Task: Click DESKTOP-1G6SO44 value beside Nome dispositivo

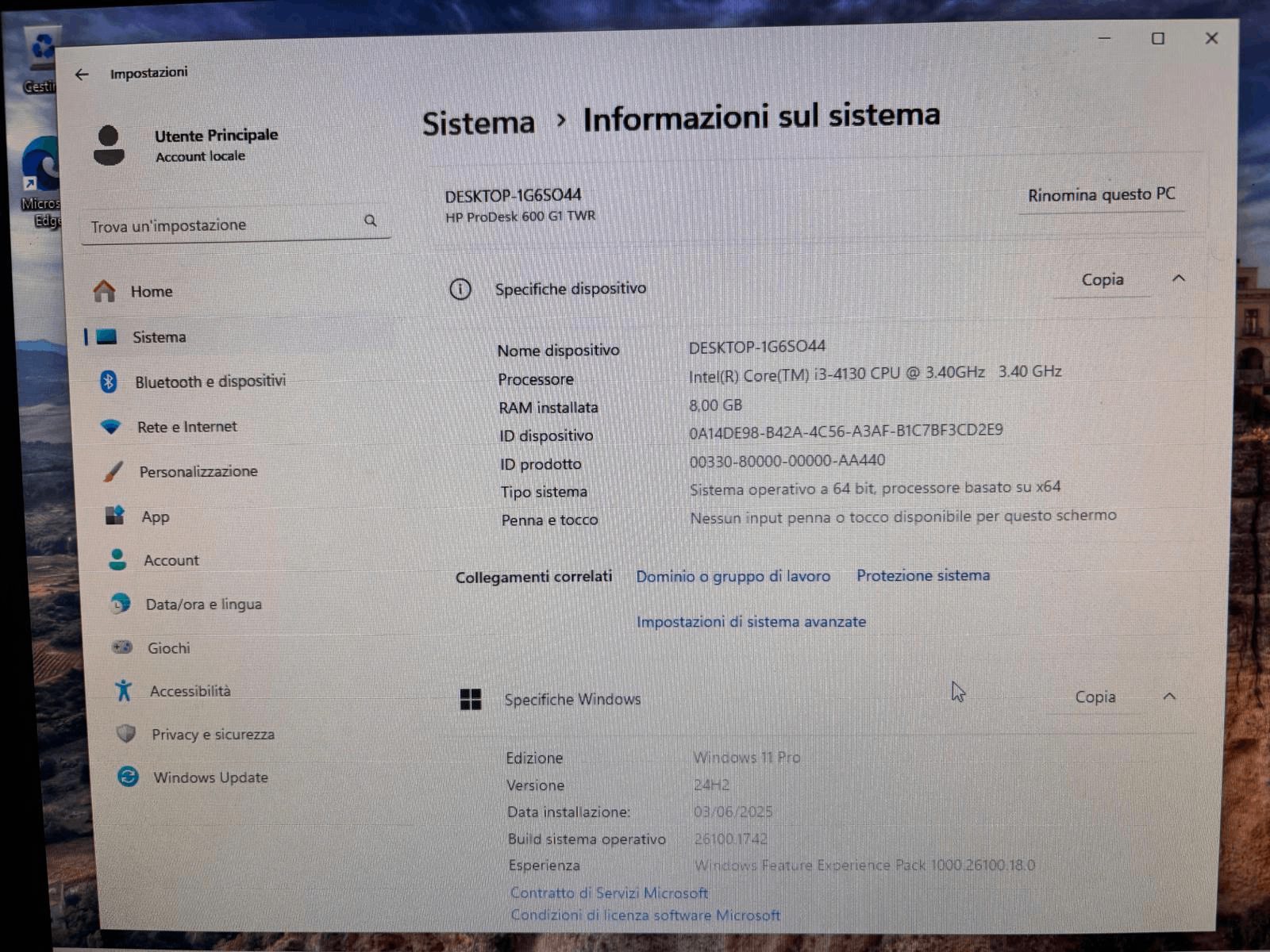Action: tap(756, 347)
